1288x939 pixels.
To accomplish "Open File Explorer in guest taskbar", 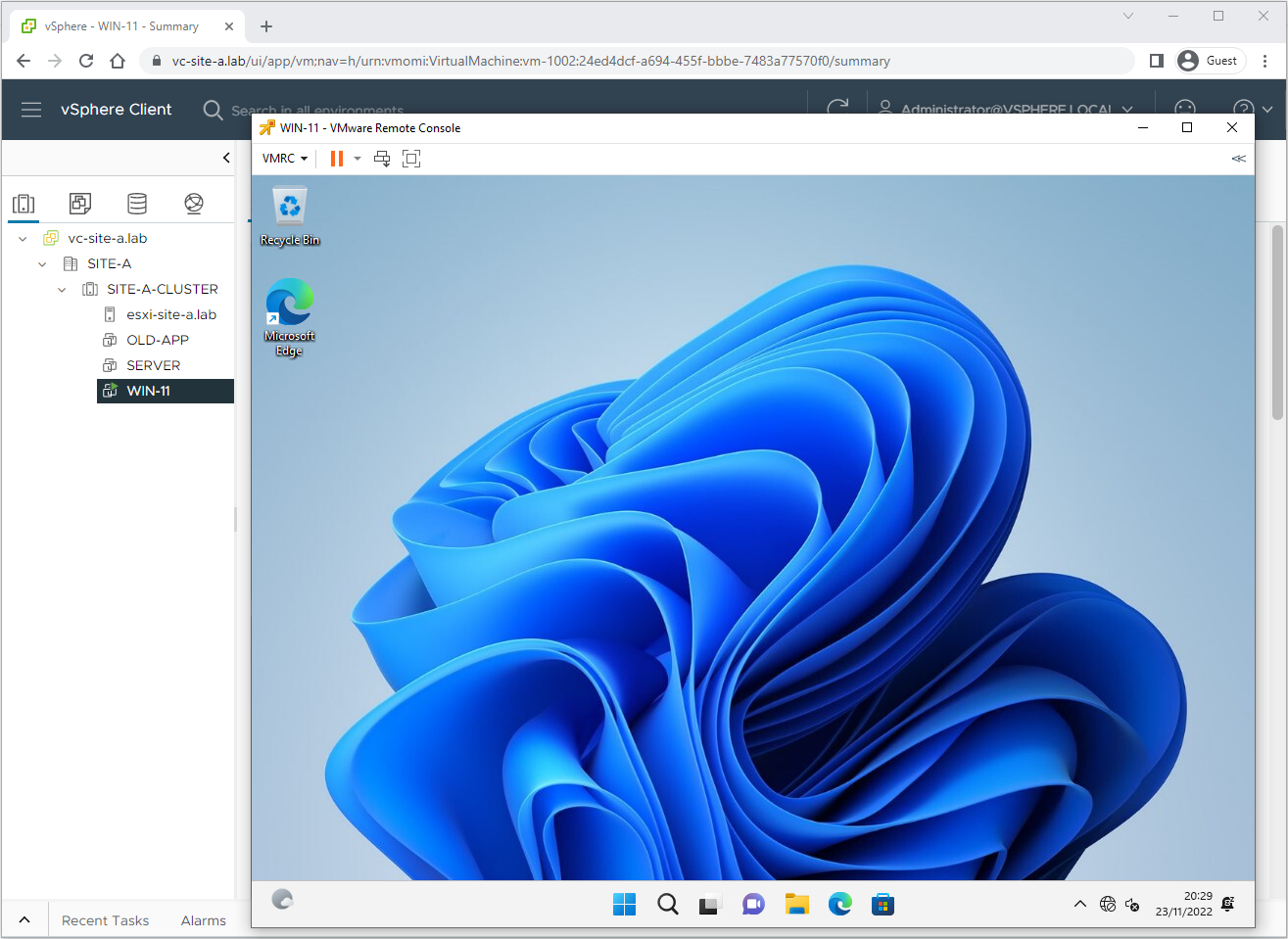I will click(796, 905).
